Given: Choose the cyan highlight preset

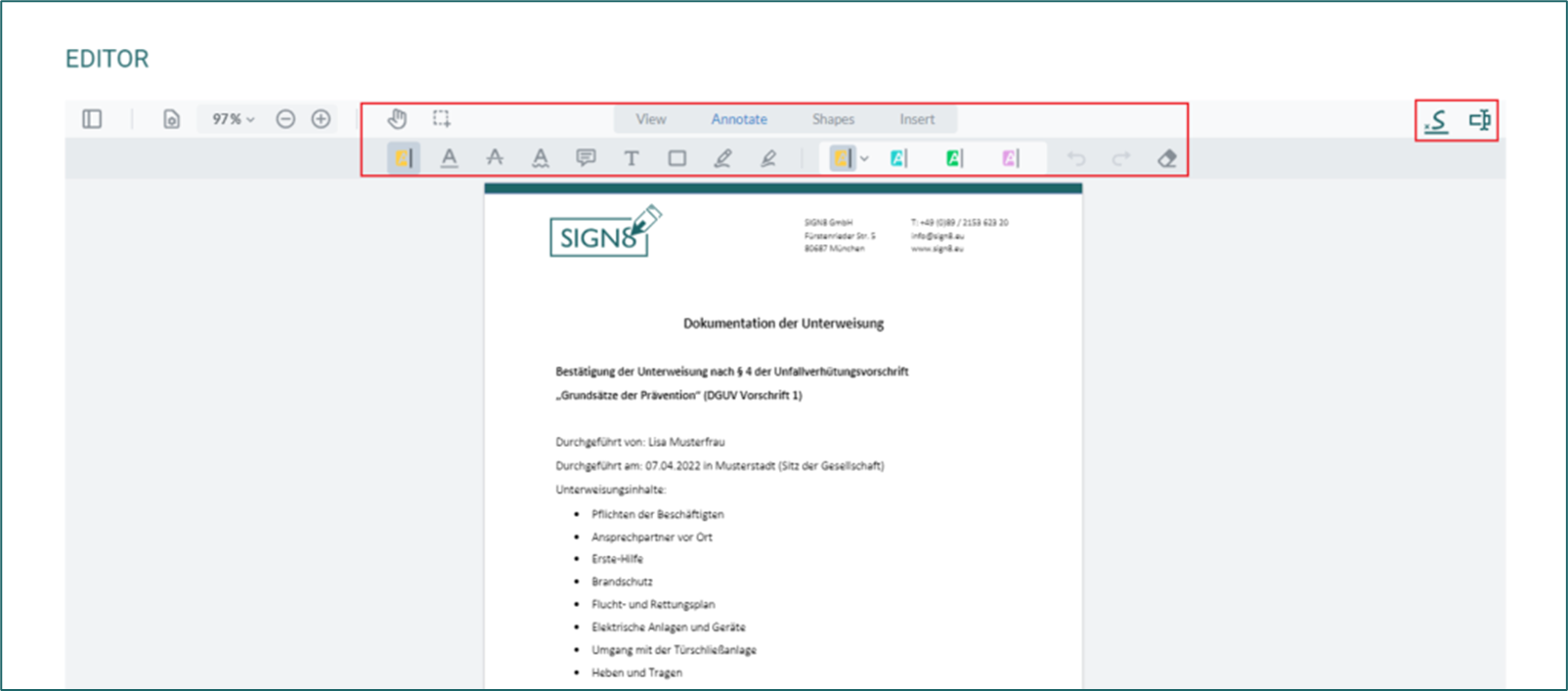Looking at the screenshot, I should [x=897, y=158].
